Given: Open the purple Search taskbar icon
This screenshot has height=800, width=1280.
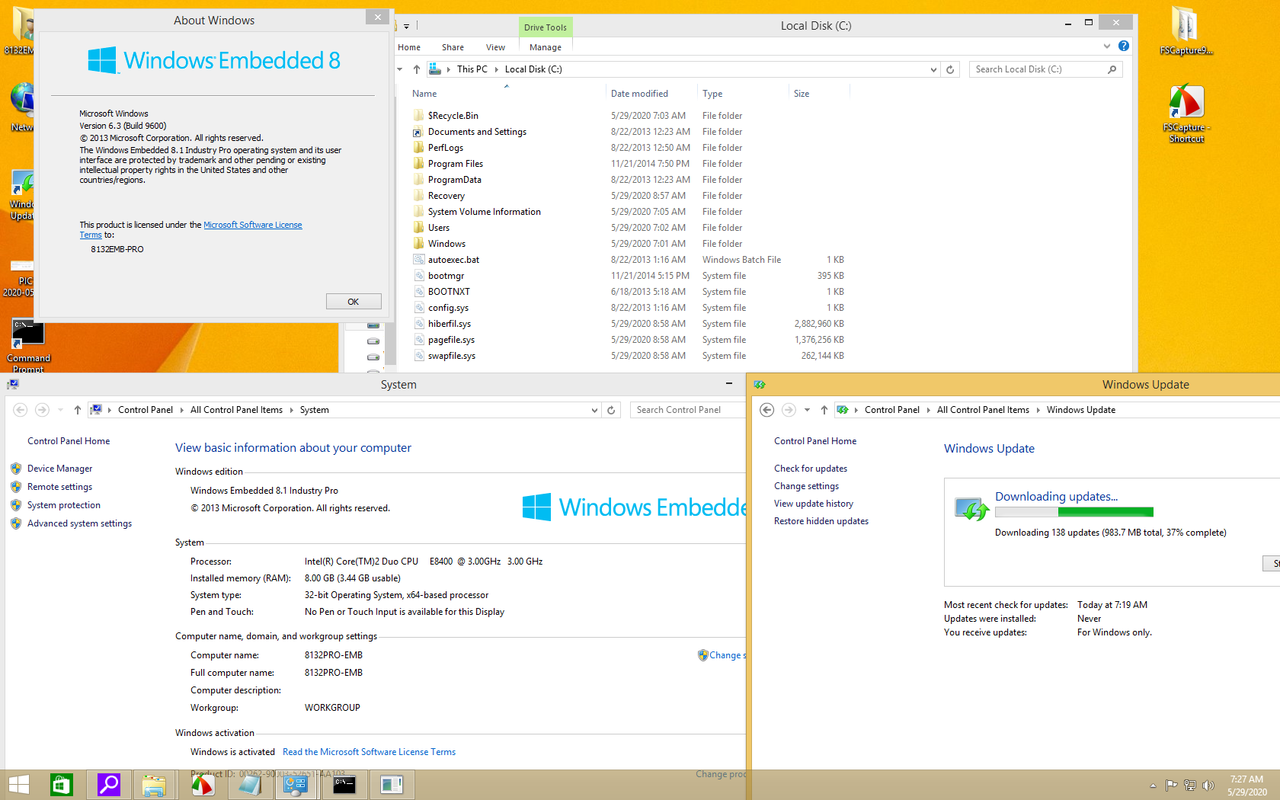Looking at the screenshot, I should coord(108,785).
